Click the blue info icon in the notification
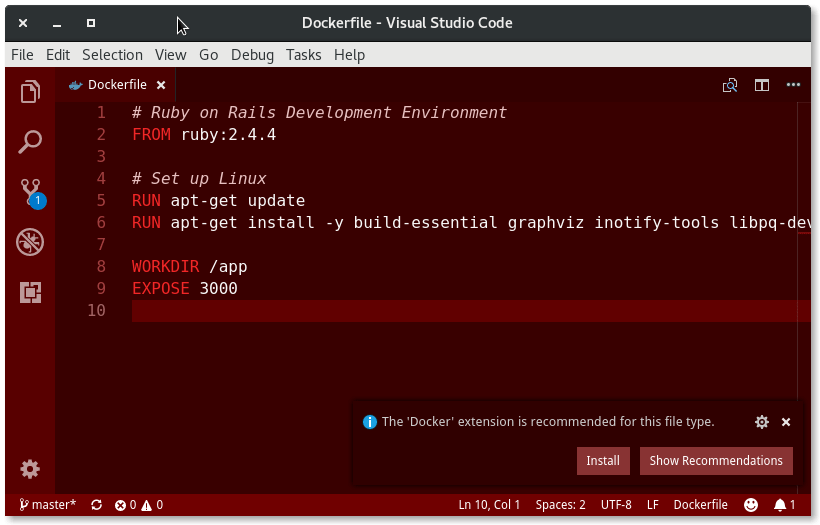820x525 pixels. pos(370,422)
